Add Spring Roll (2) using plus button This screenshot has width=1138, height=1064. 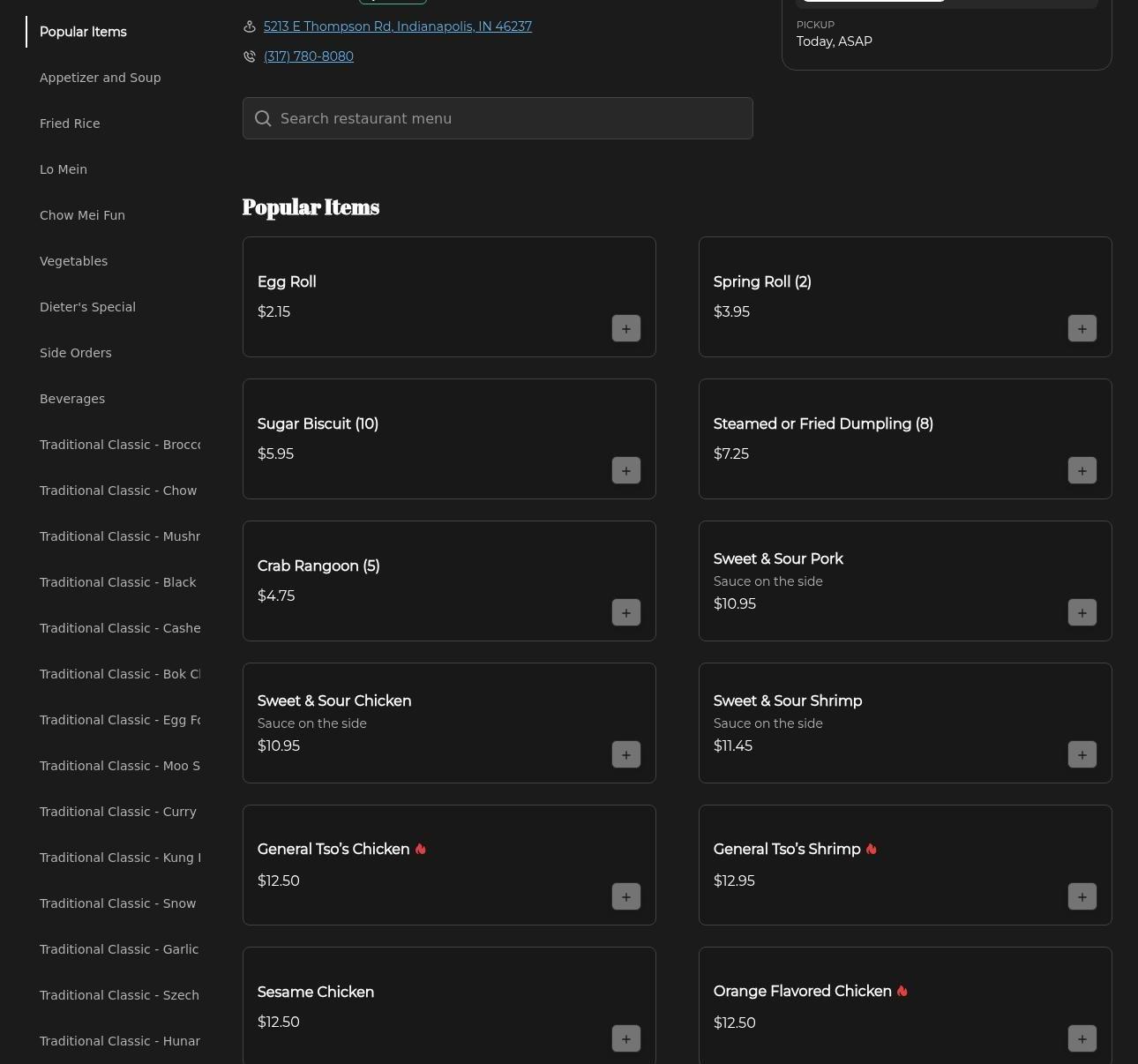(x=1082, y=328)
